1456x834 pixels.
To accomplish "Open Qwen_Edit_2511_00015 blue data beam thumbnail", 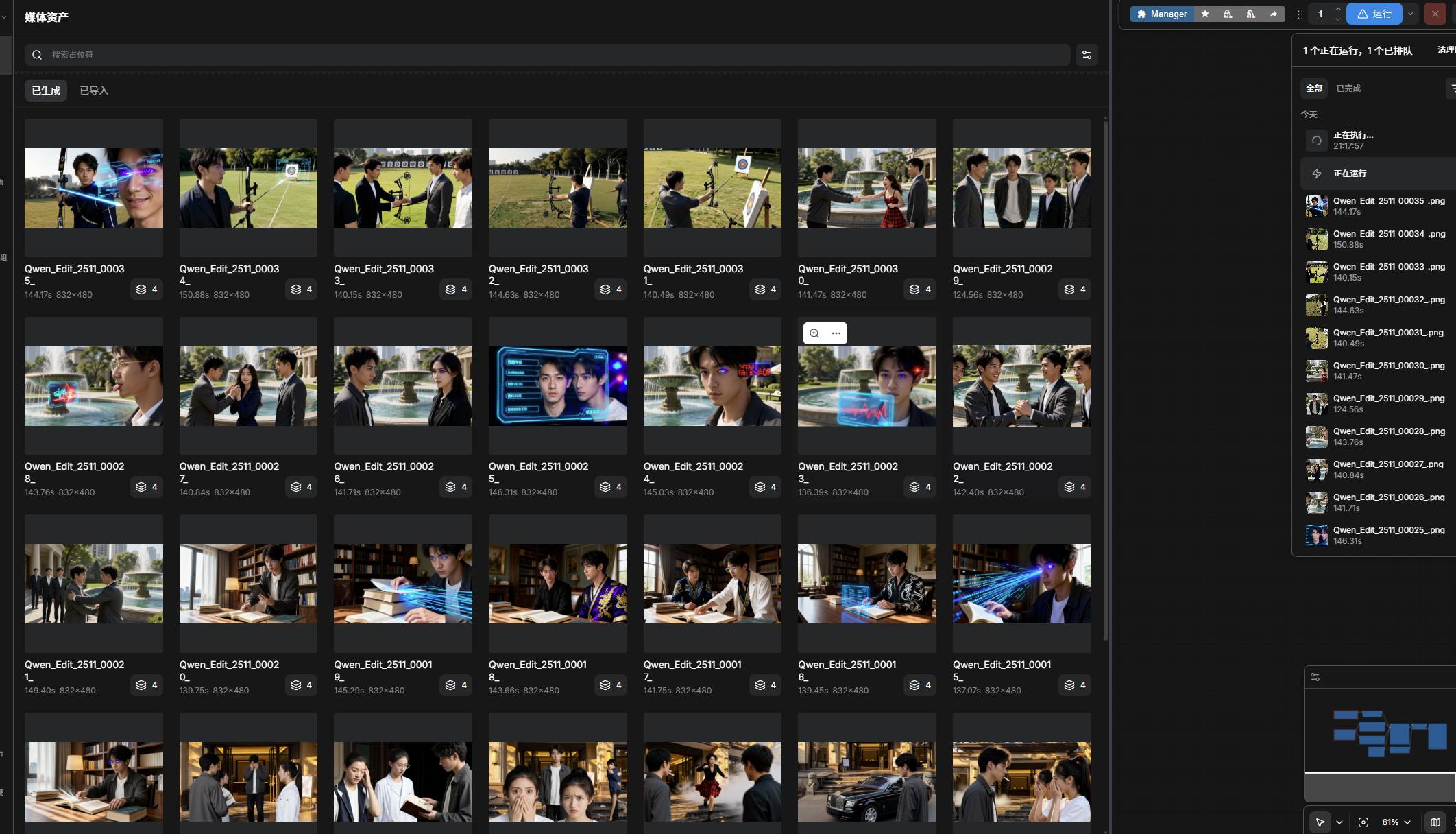I will [x=1022, y=584].
